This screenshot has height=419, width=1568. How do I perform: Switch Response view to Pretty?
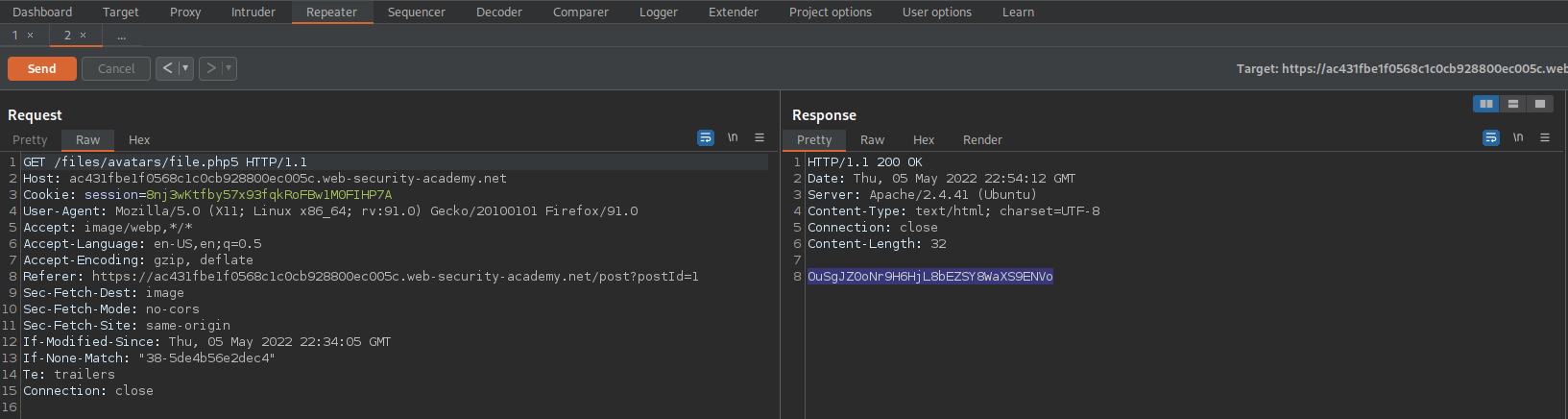click(x=814, y=139)
